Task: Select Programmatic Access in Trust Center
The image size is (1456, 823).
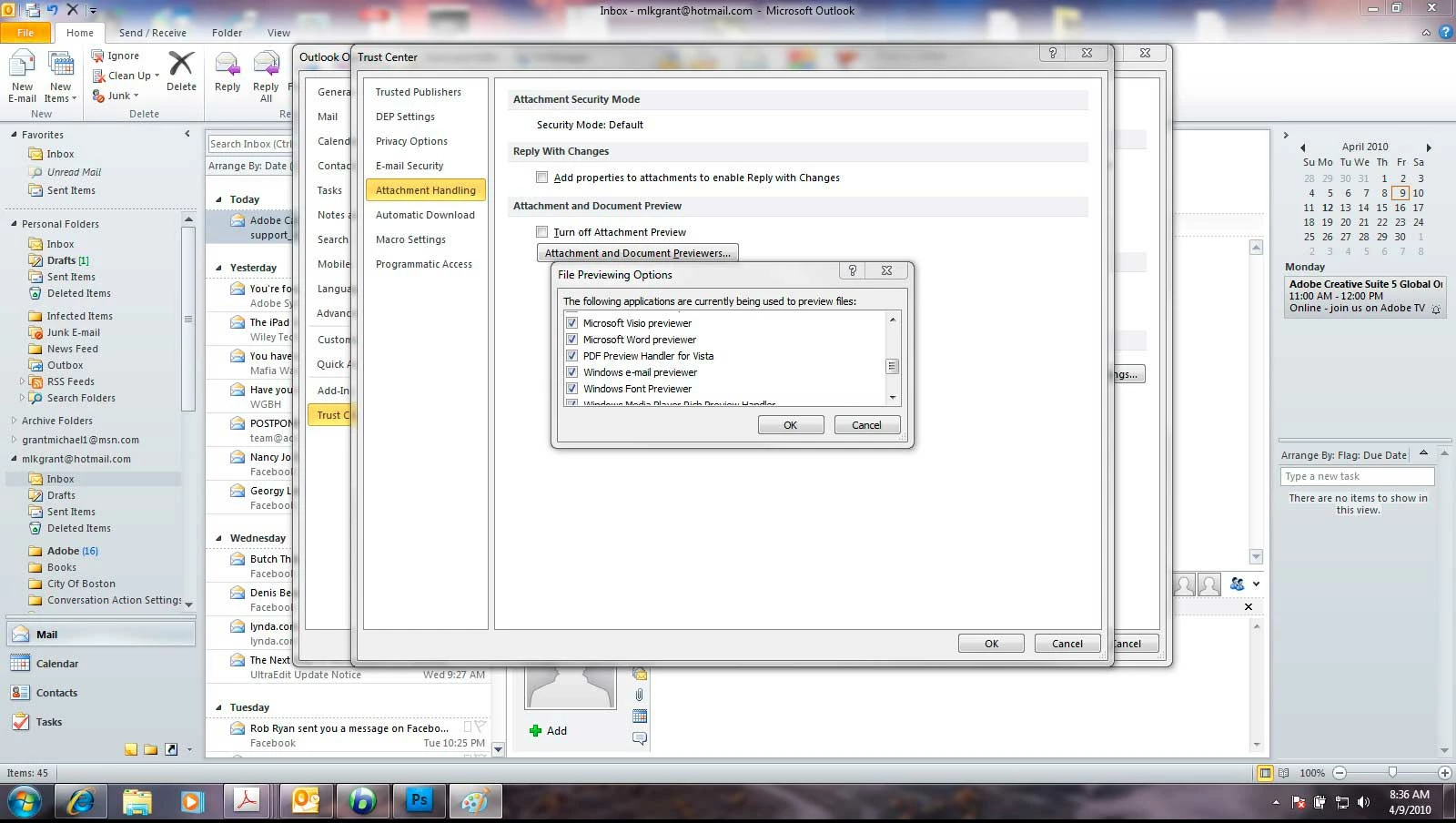Action: (425, 264)
